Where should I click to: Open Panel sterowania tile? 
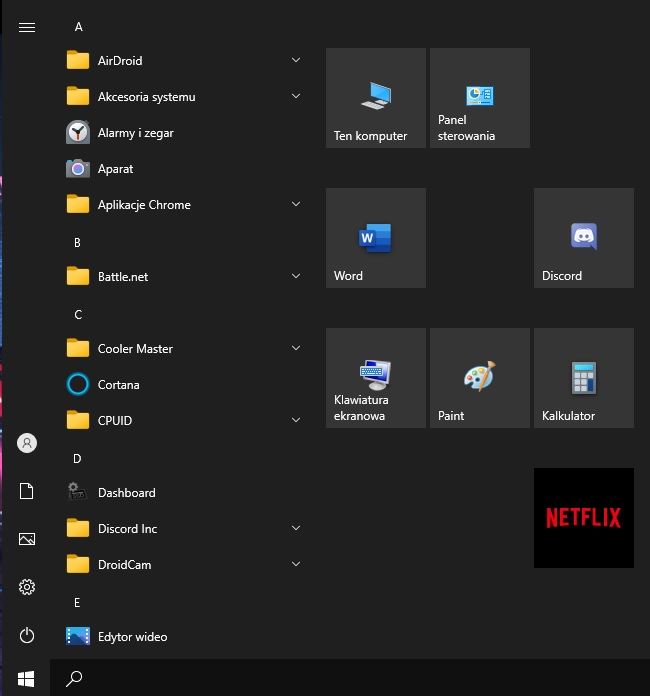[479, 98]
